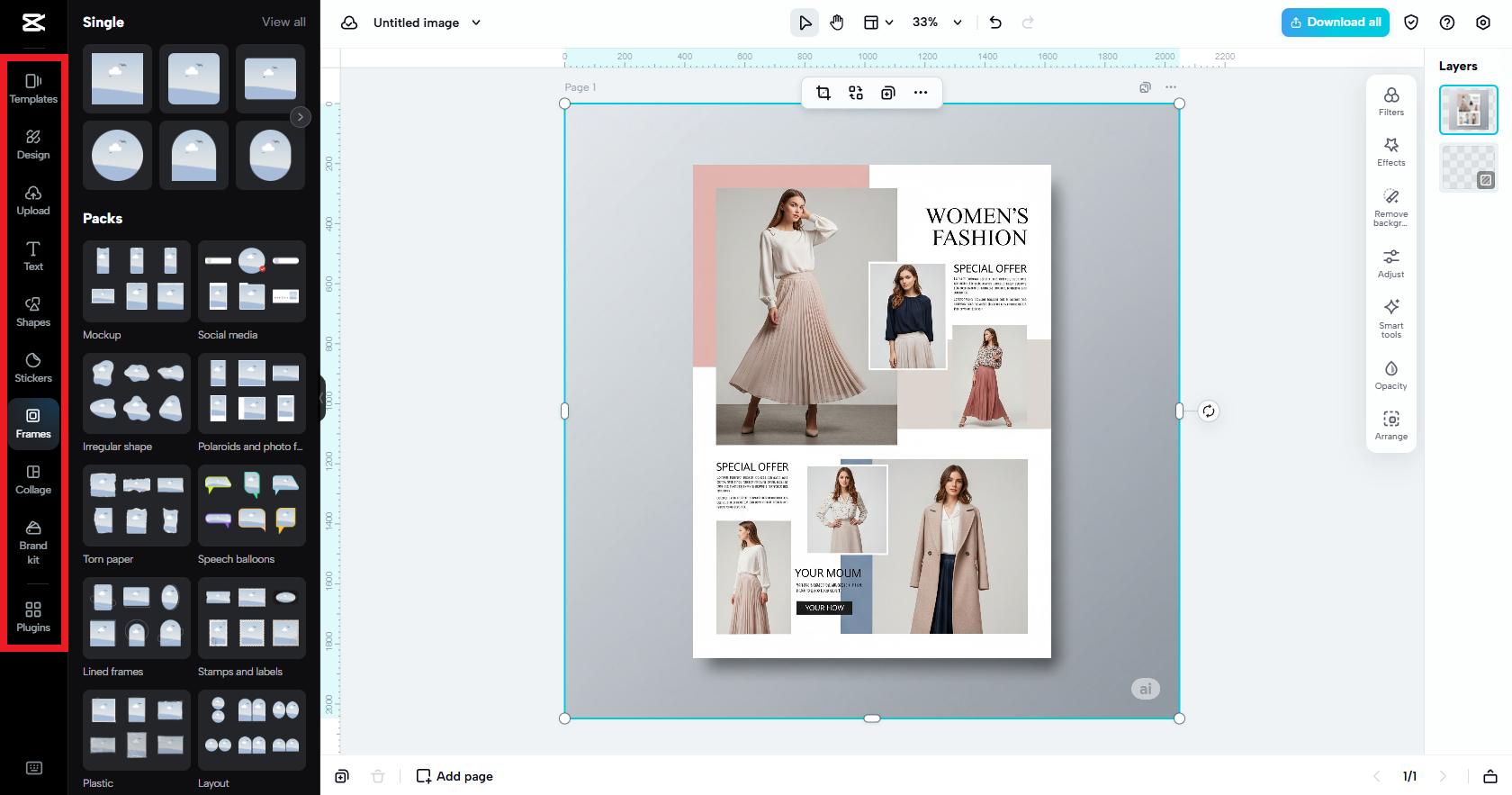Open the Filters panel

click(1390, 102)
